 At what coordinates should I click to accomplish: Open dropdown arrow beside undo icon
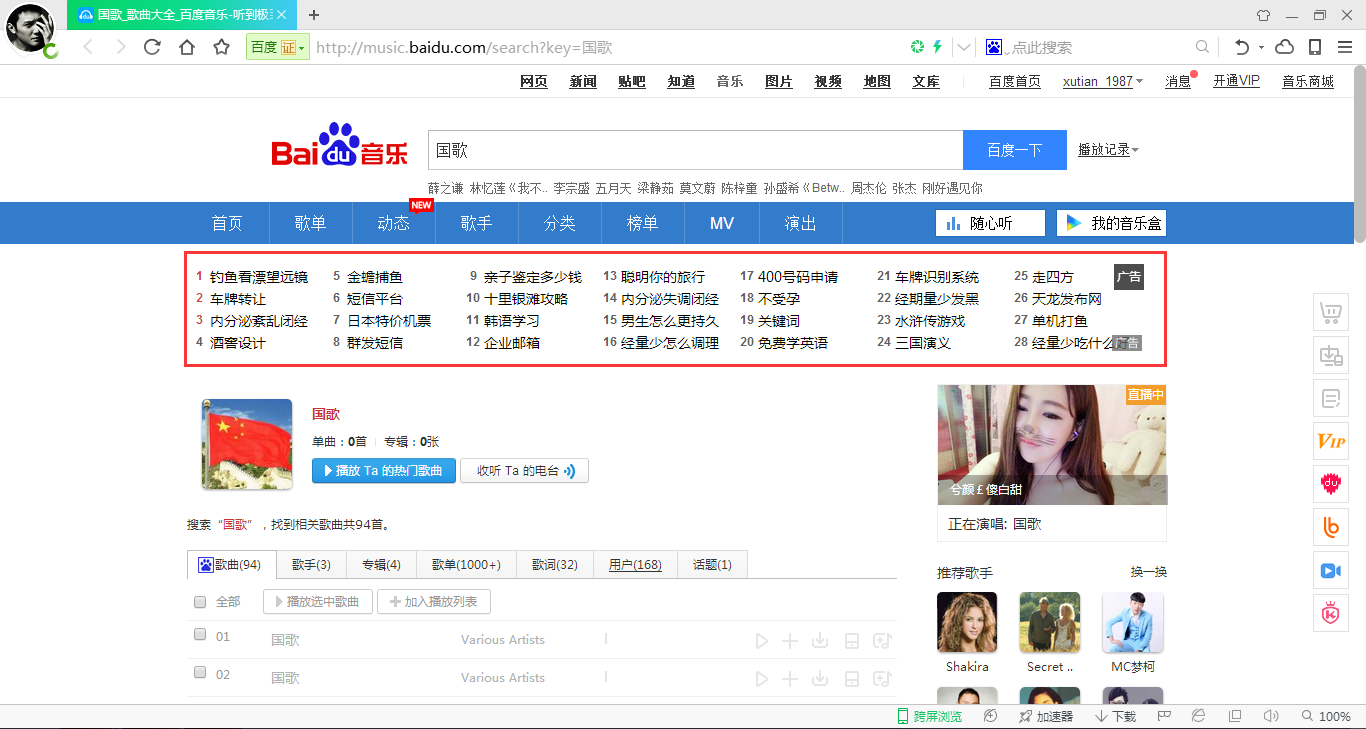[1262, 47]
